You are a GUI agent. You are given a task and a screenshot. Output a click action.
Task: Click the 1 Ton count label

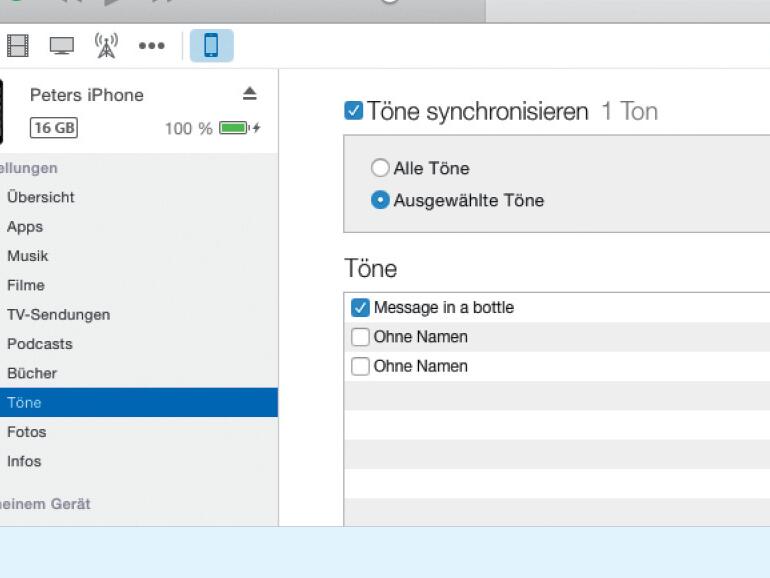click(630, 111)
